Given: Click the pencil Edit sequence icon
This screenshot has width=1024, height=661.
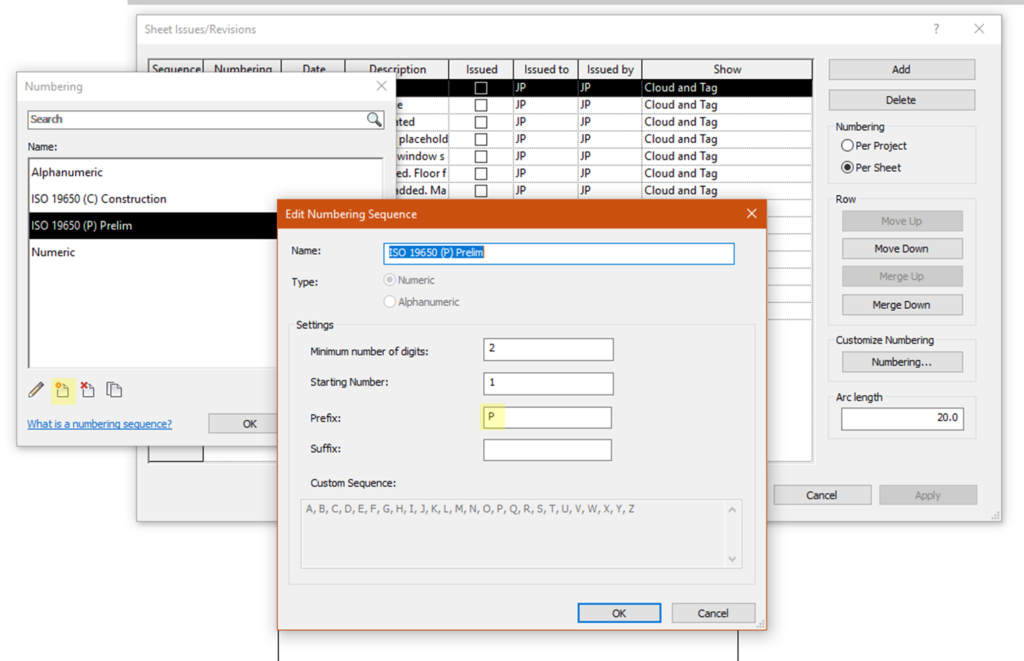Looking at the screenshot, I should pyautogui.click(x=36, y=390).
